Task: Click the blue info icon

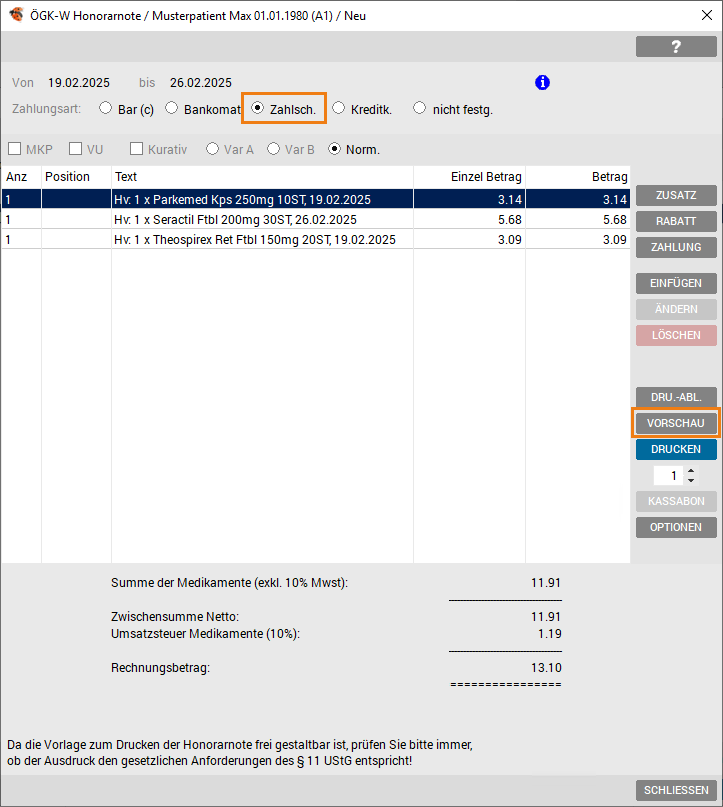Action: tap(542, 82)
